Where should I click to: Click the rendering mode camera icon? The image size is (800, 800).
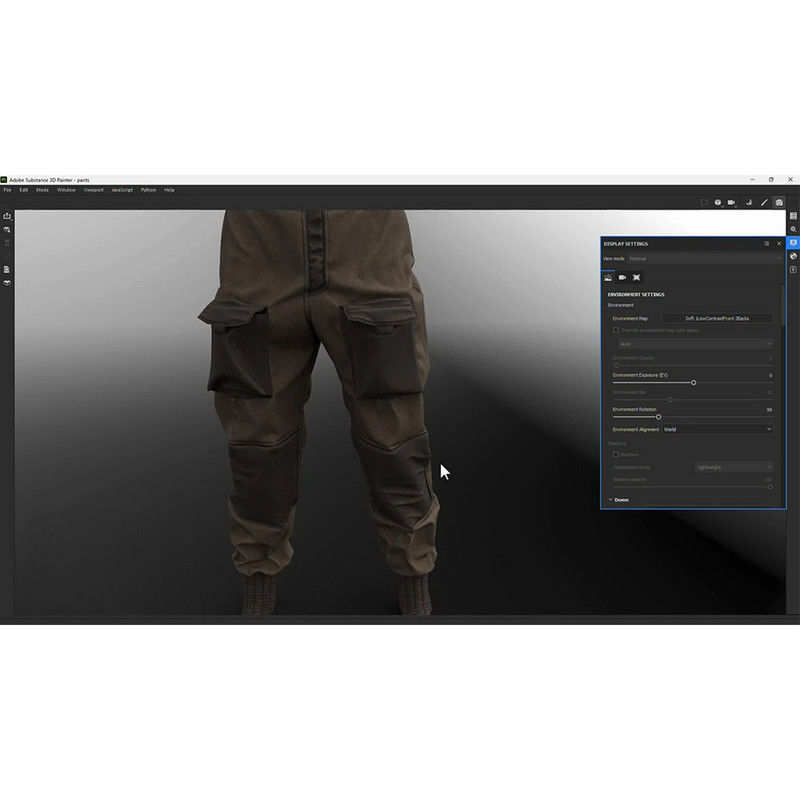click(x=779, y=202)
